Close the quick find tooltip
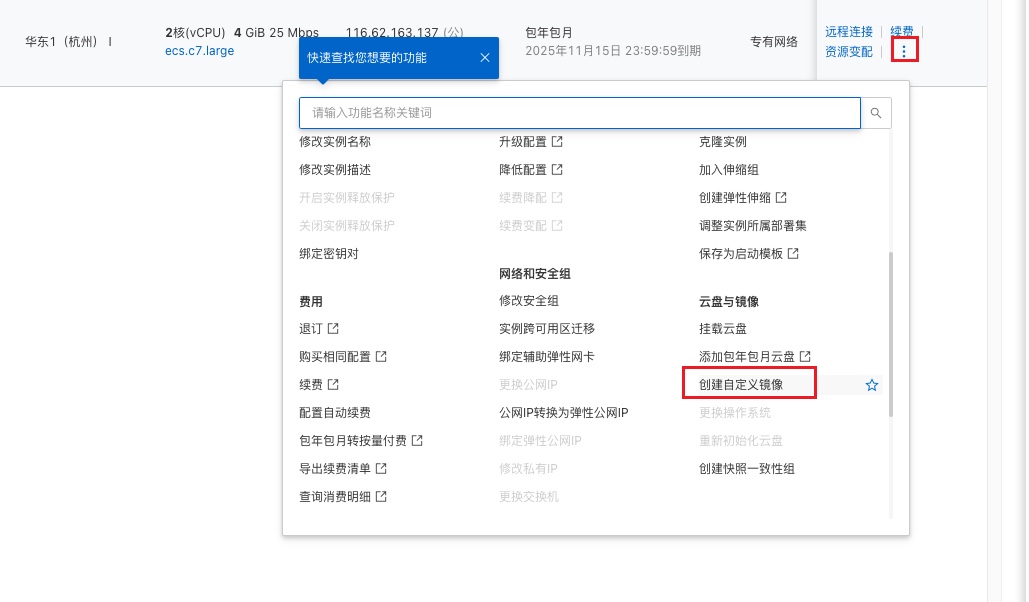Screen dimensions: 1029x602 [x=484, y=58]
